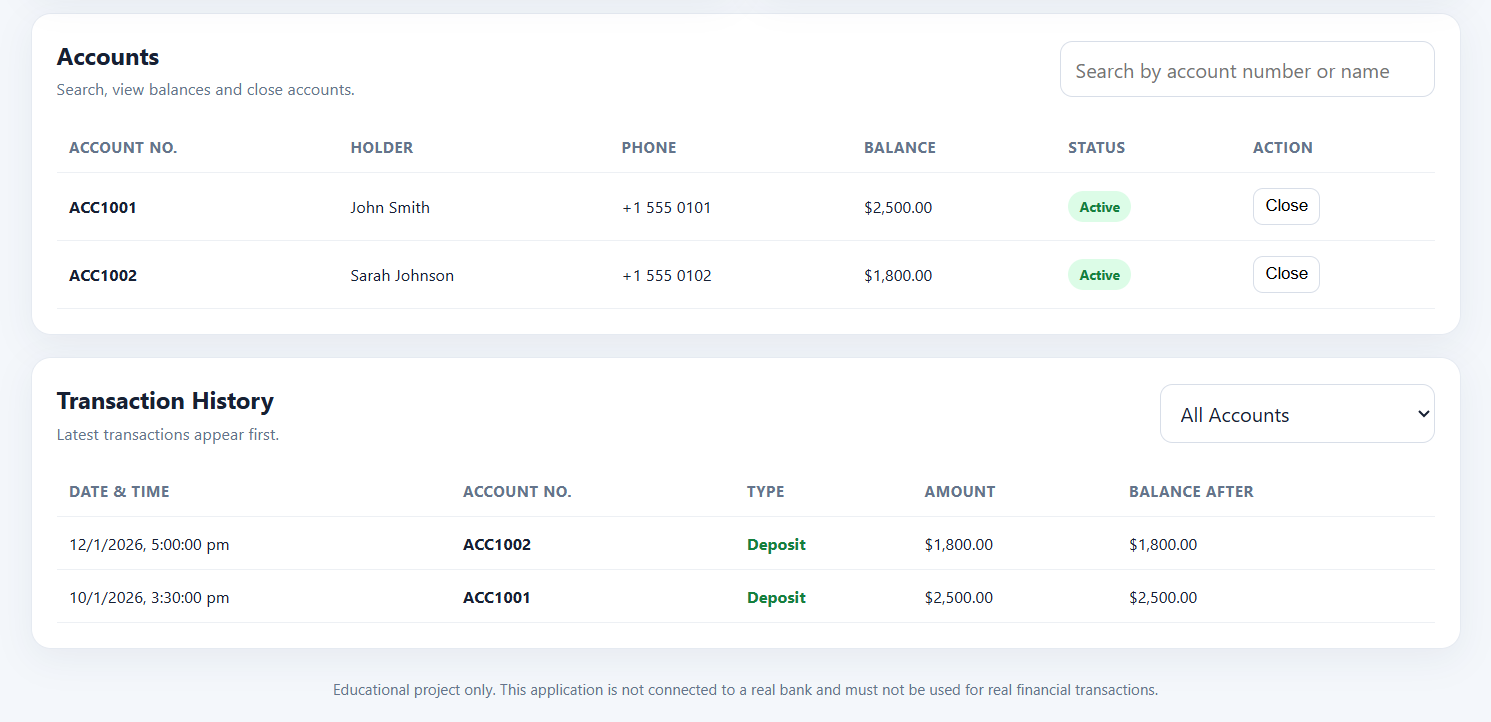Click holder name Sarah Johnson
This screenshot has height=722, width=1491.
[402, 276]
